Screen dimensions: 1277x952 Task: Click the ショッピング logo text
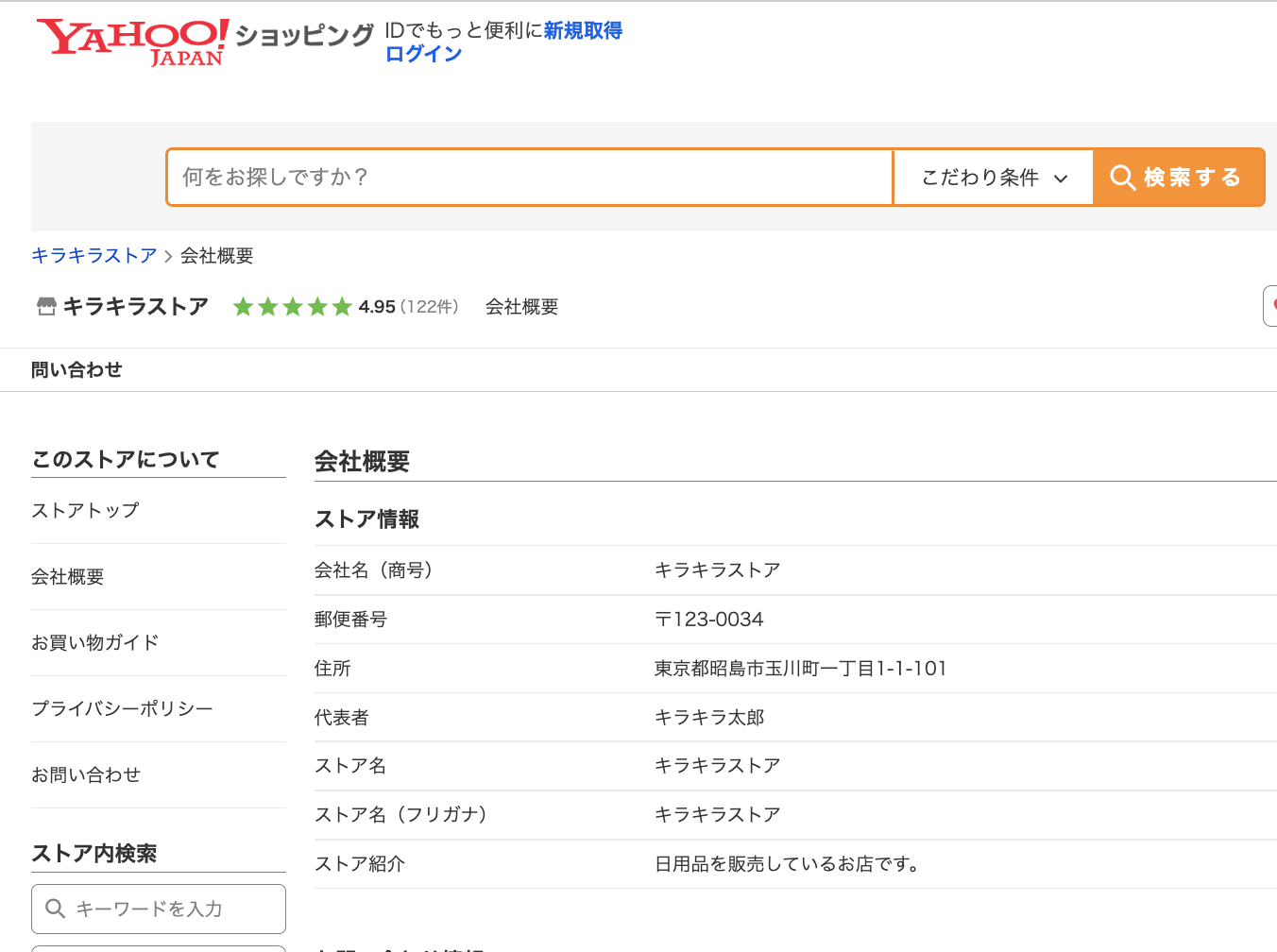click(304, 36)
